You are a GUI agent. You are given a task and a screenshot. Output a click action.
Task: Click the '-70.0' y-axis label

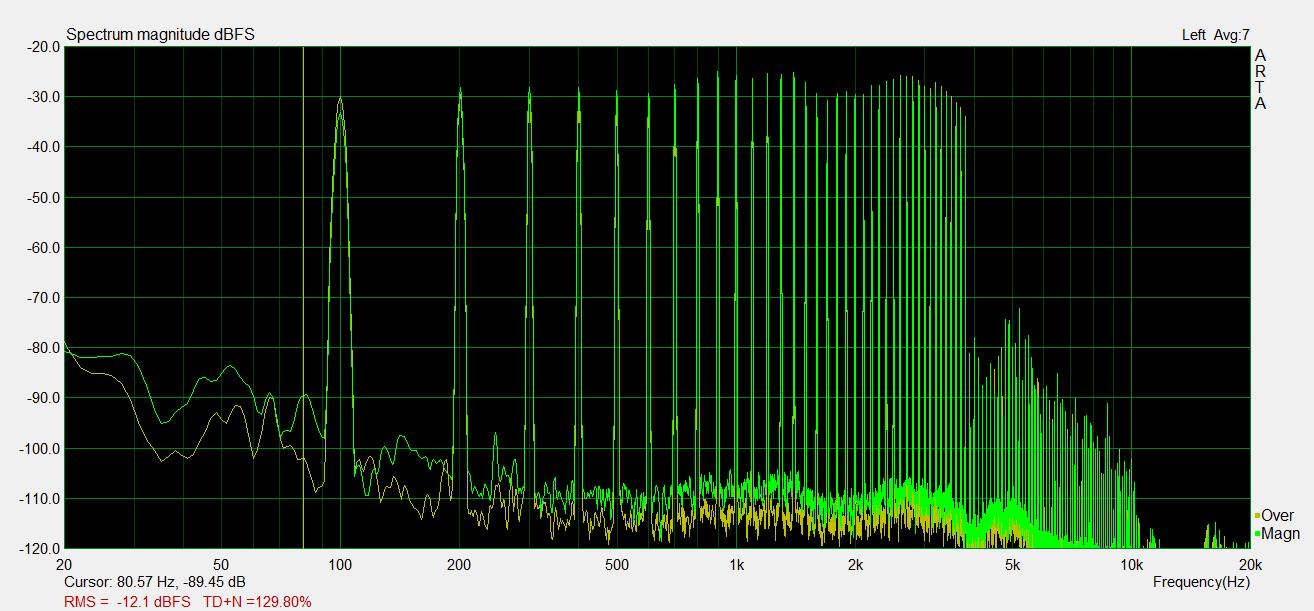tap(43, 297)
